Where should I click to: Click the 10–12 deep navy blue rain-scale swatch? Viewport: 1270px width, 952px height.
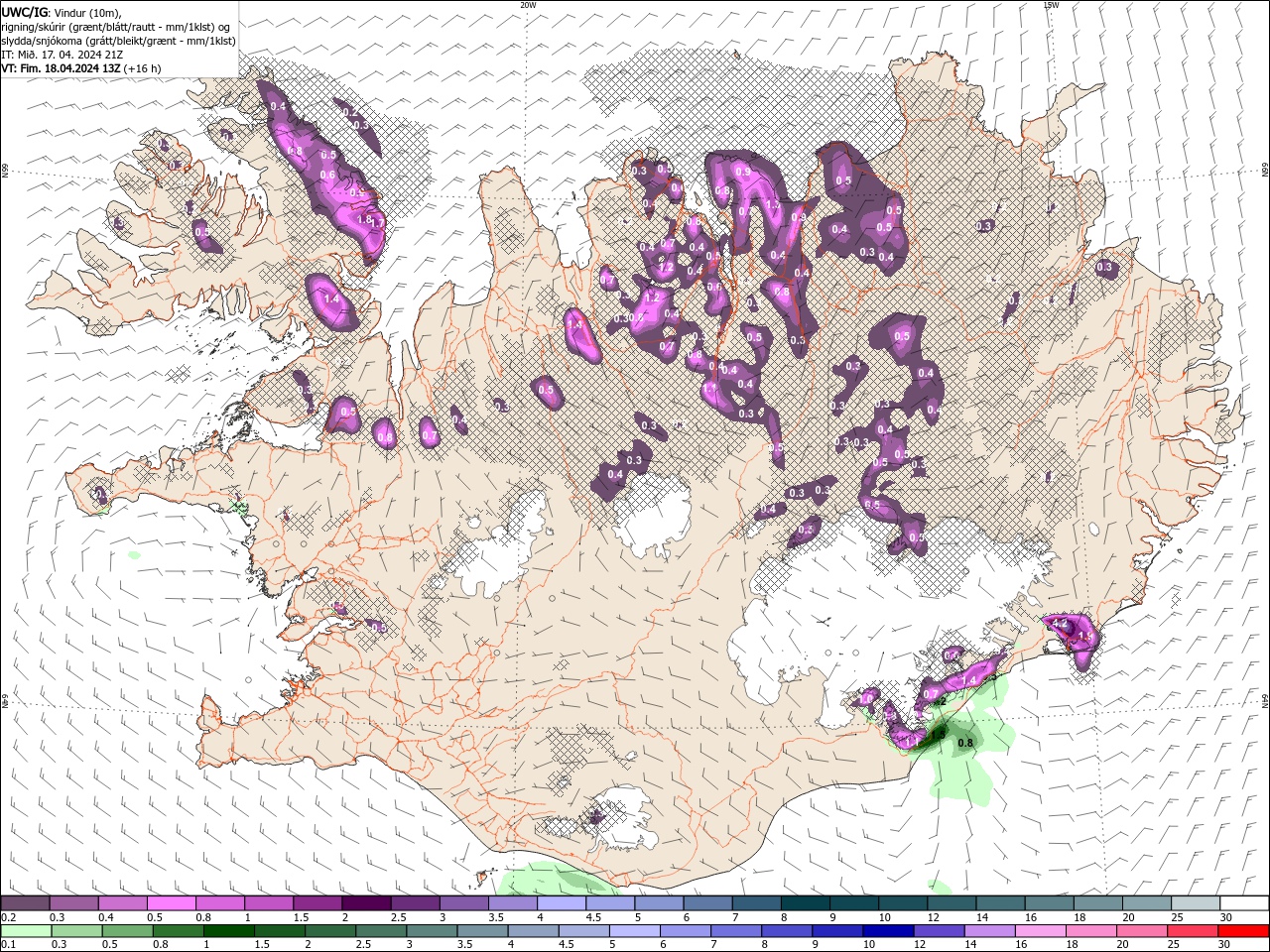tap(888, 931)
